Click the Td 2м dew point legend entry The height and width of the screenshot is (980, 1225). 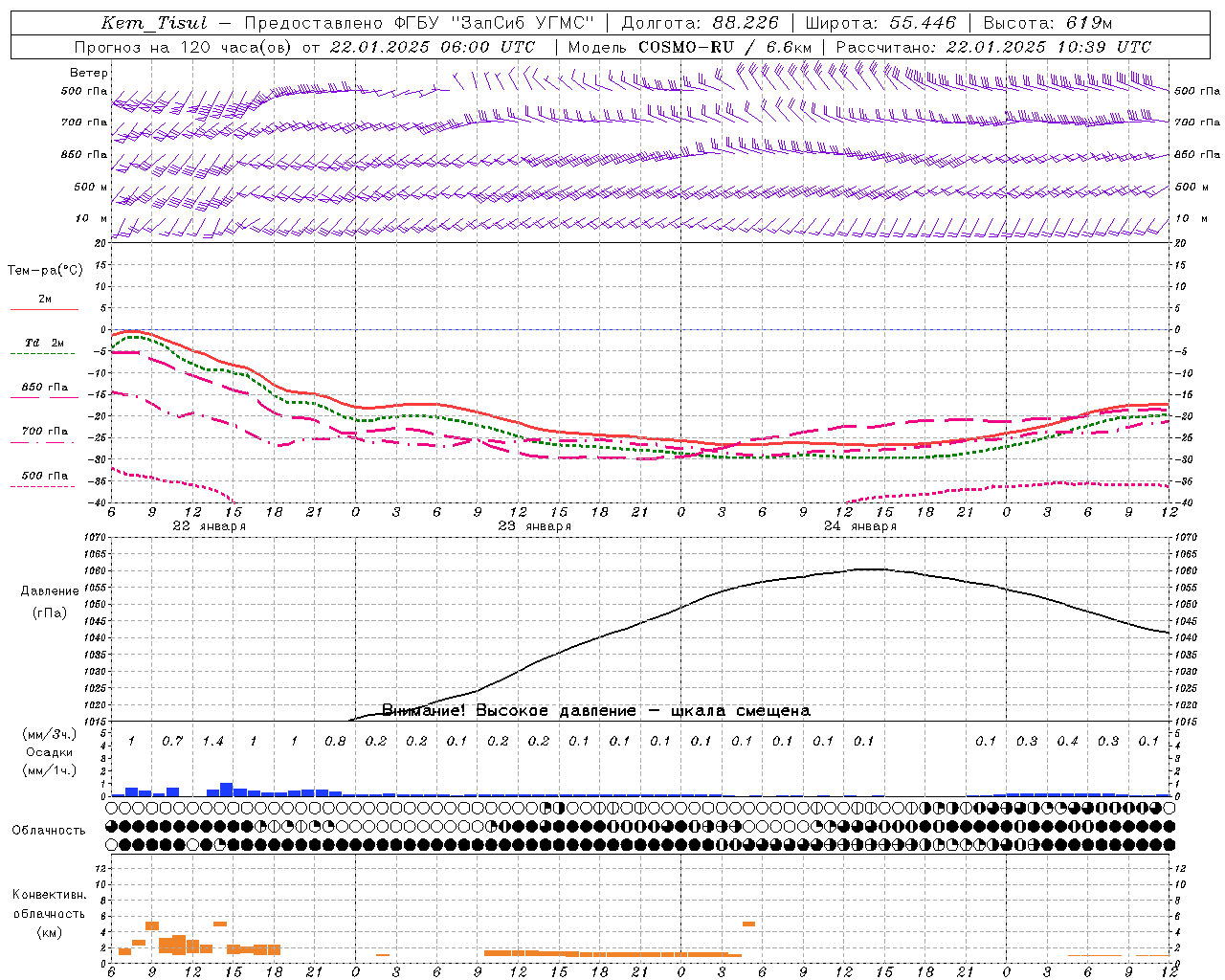(x=44, y=343)
